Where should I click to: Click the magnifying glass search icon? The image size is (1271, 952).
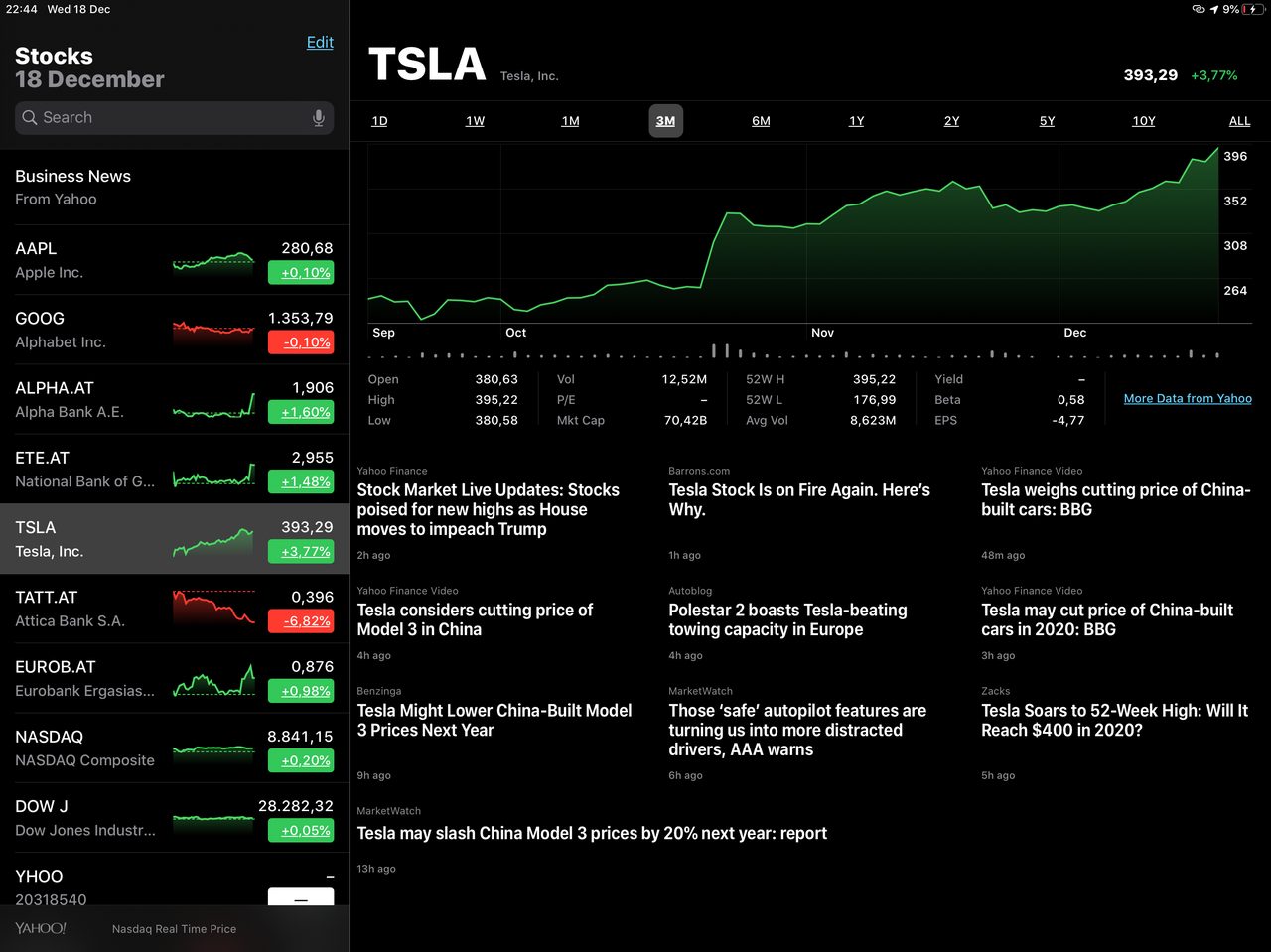(x=30, y=118)
